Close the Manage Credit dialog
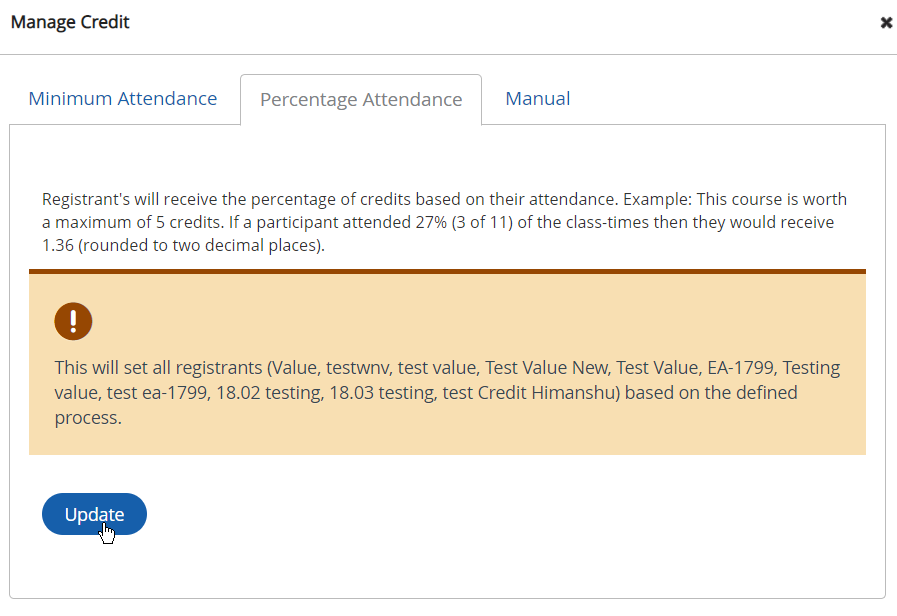The image size is (897, 616). [885, 22]
